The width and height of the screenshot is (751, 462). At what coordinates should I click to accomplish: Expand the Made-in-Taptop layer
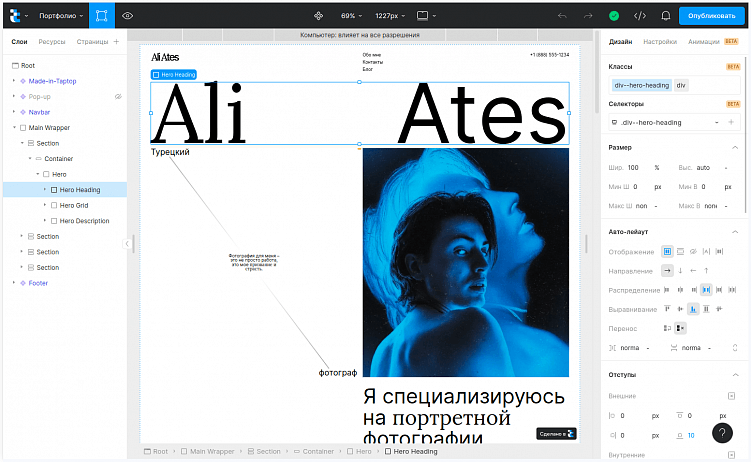click(13, 81)
